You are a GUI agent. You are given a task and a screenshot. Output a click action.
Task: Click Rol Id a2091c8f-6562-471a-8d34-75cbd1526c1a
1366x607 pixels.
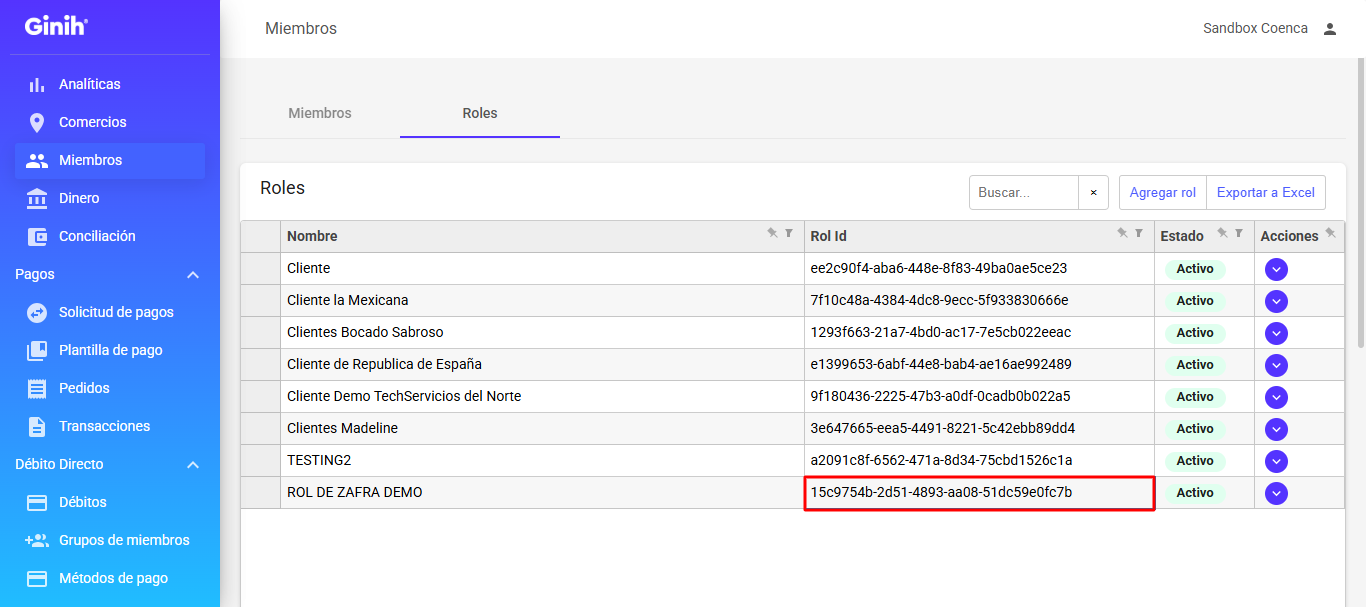click(979, 461)
